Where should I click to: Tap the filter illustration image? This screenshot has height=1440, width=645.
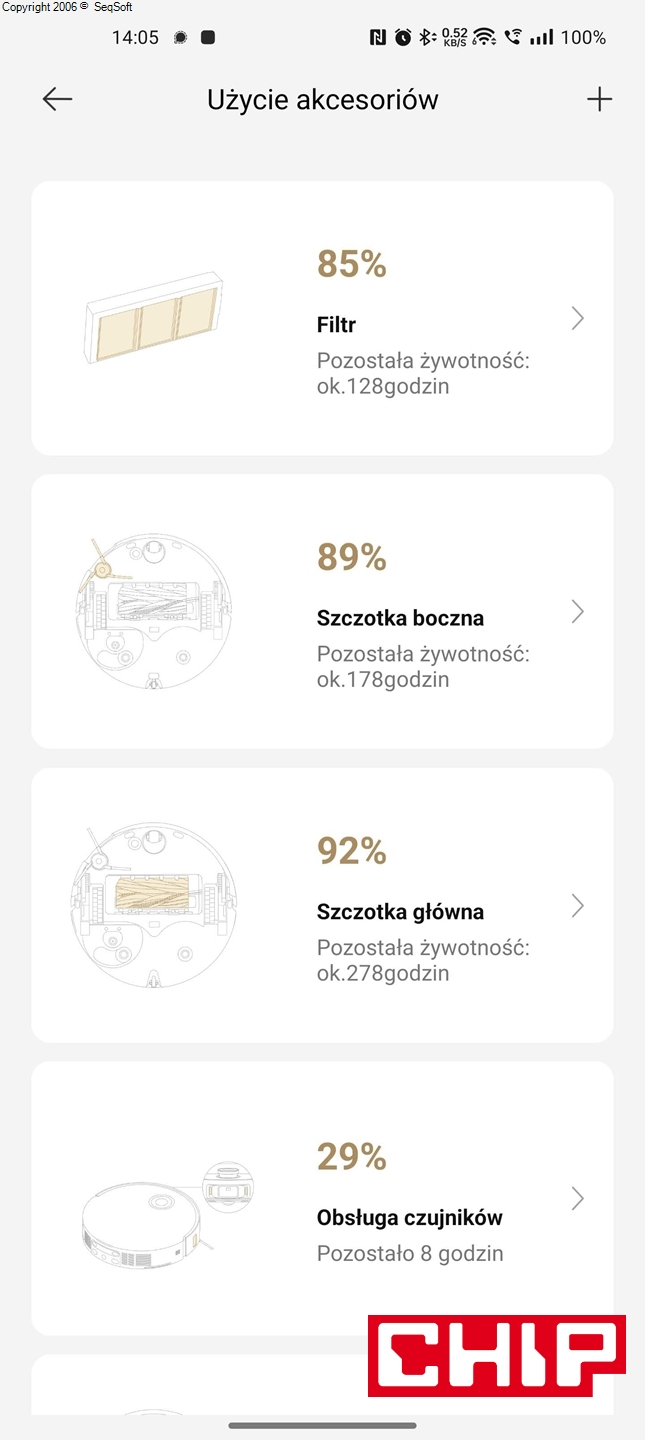(152, 318)
